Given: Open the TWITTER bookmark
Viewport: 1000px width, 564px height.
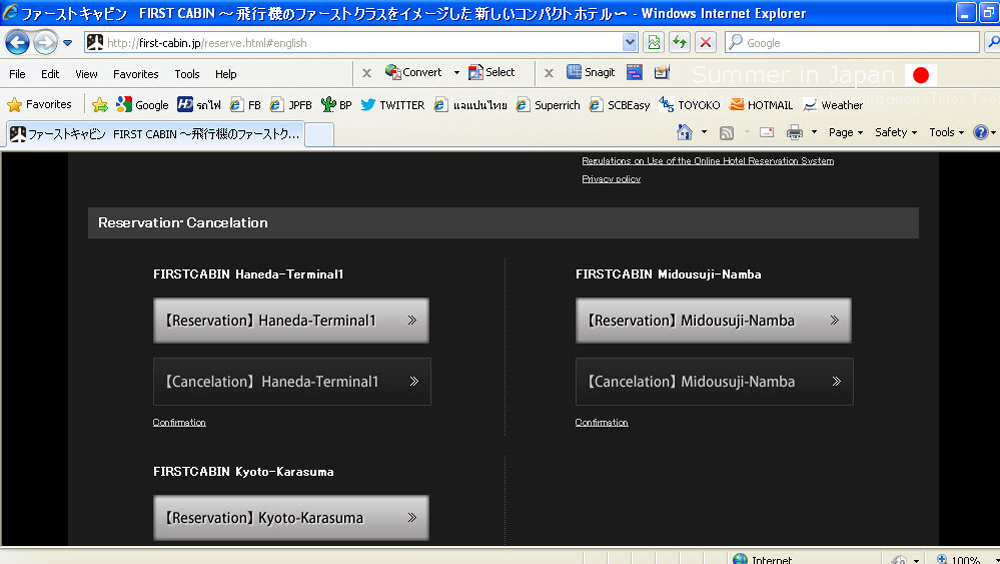Looking at the screenshot, I should pyautogui.click(x=392, y=105).
